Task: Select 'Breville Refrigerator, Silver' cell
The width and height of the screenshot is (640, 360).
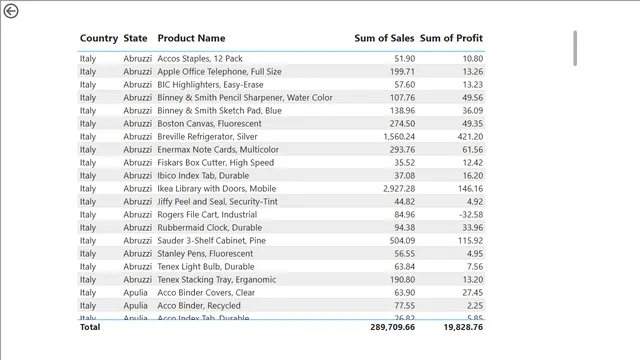Action: click(207, 137)
